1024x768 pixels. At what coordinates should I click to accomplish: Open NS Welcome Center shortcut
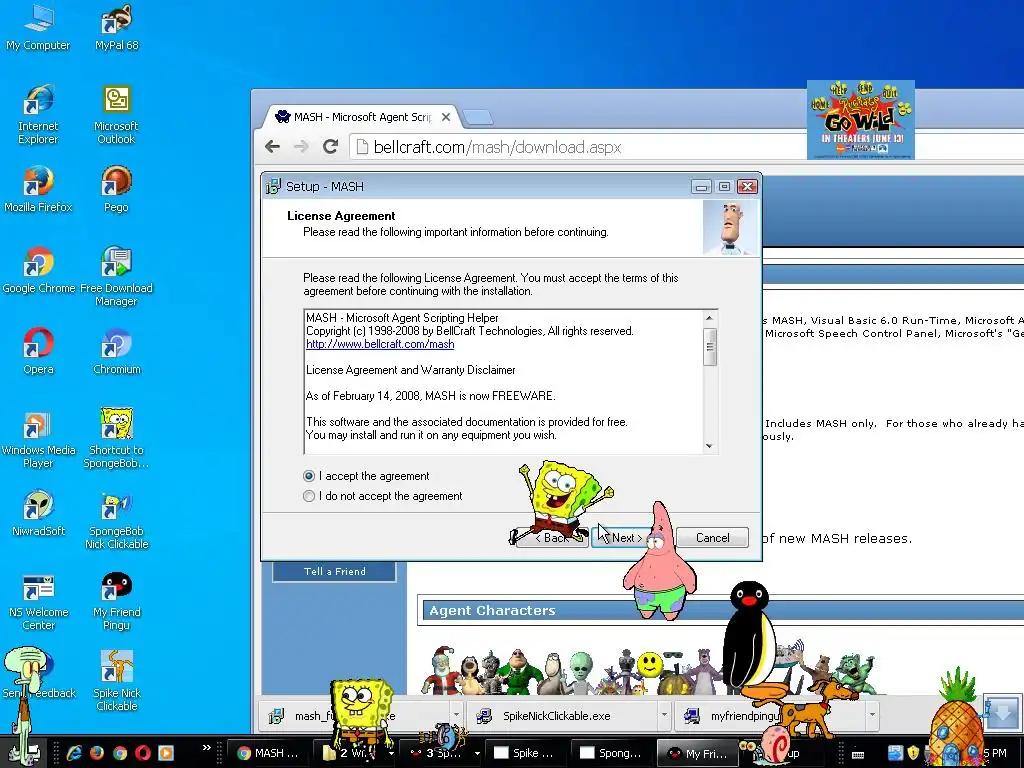38,600
